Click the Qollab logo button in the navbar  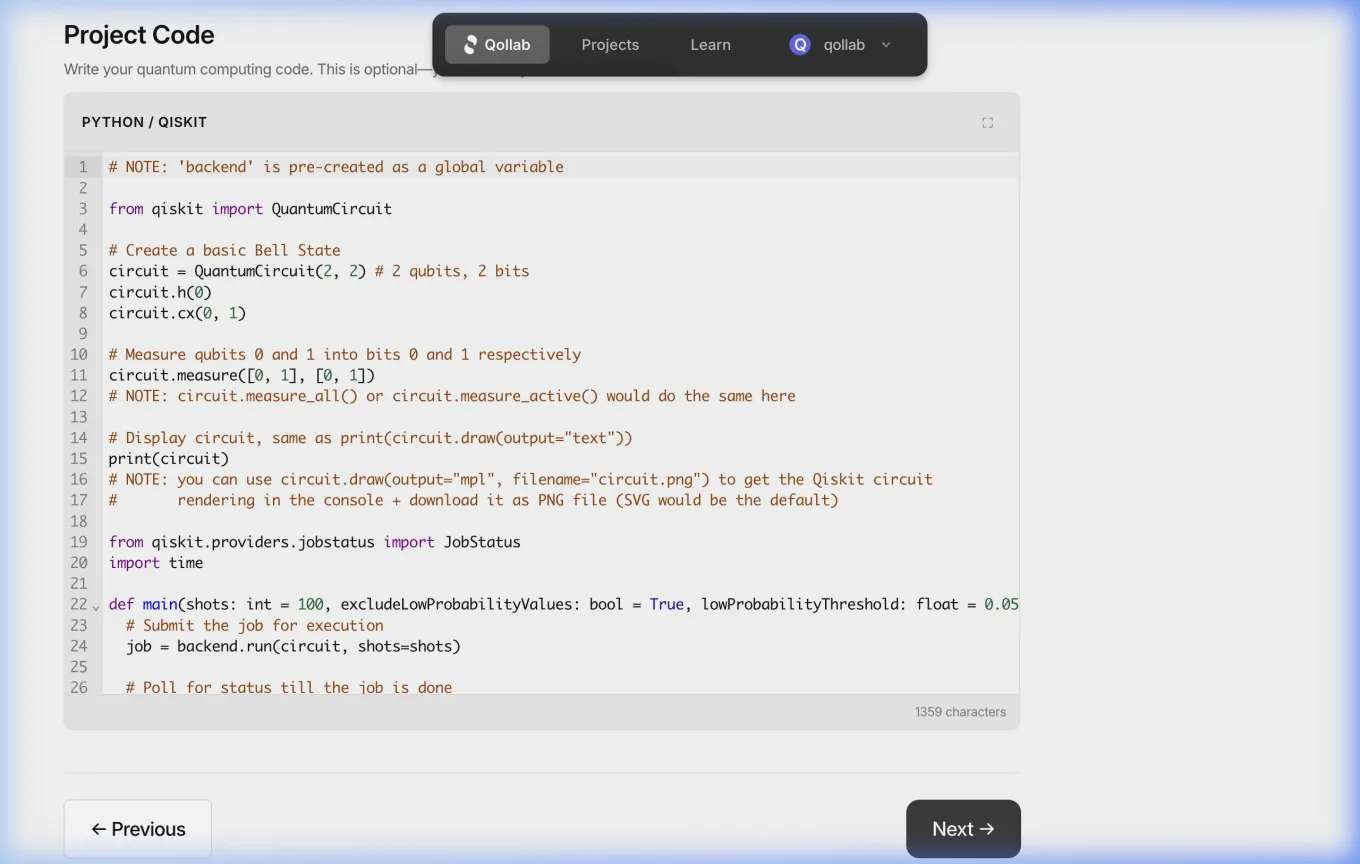click(x=497, y=45)
